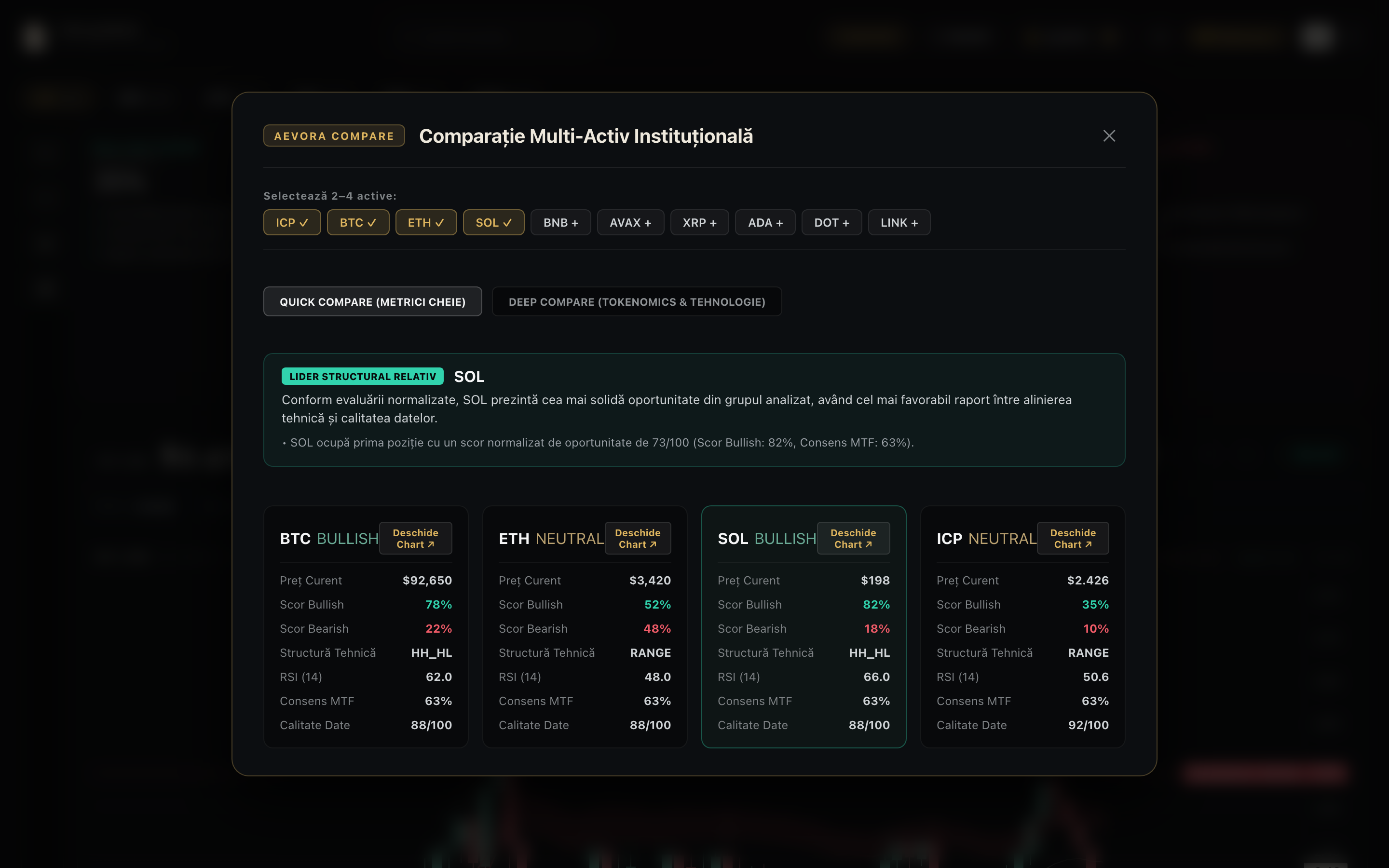Deselect the SOL asset chip
Screen dimensions: 1389x868
coord(493,223)
